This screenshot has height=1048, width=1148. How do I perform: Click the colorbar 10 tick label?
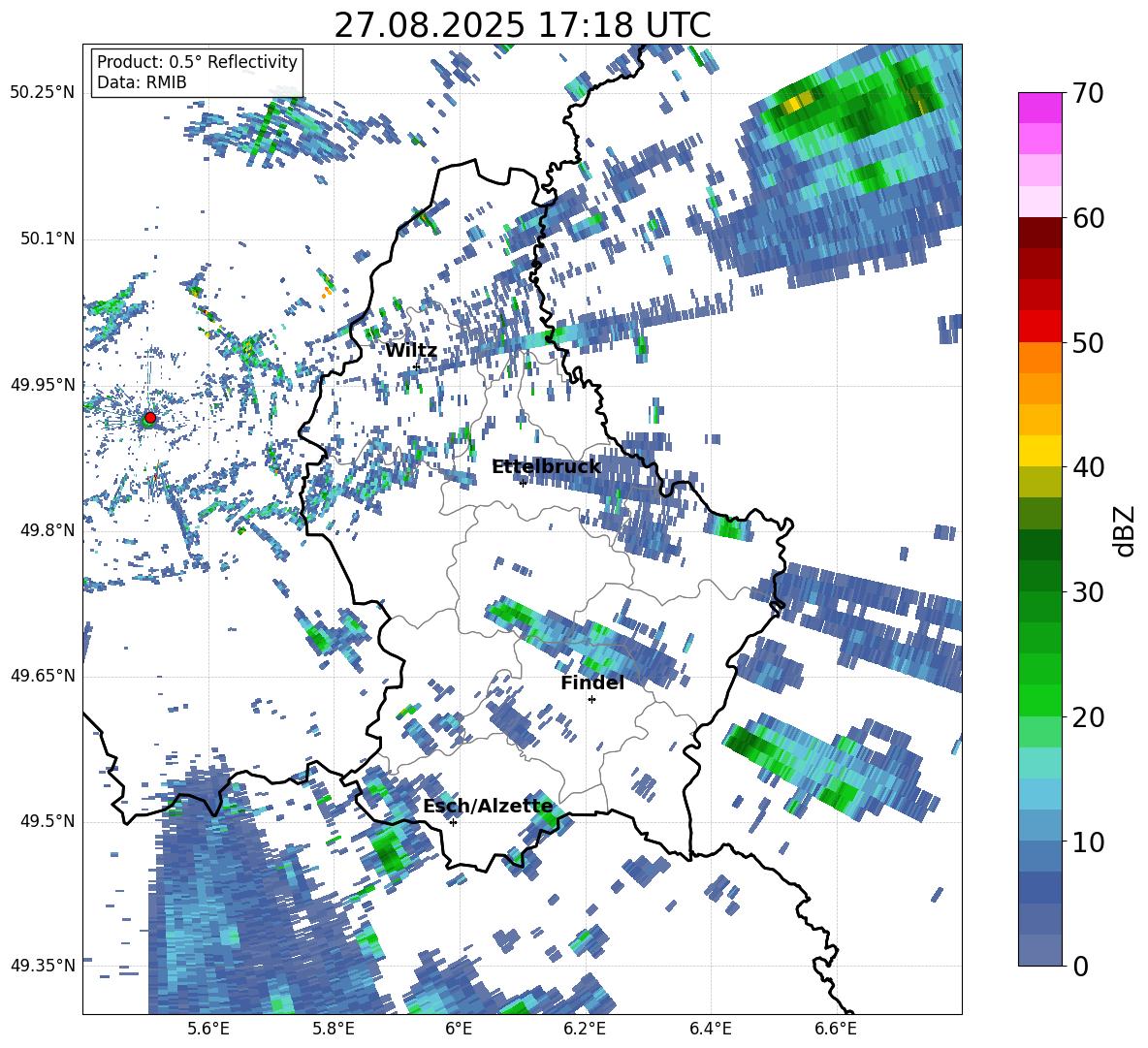click(x=1088, y=842)
